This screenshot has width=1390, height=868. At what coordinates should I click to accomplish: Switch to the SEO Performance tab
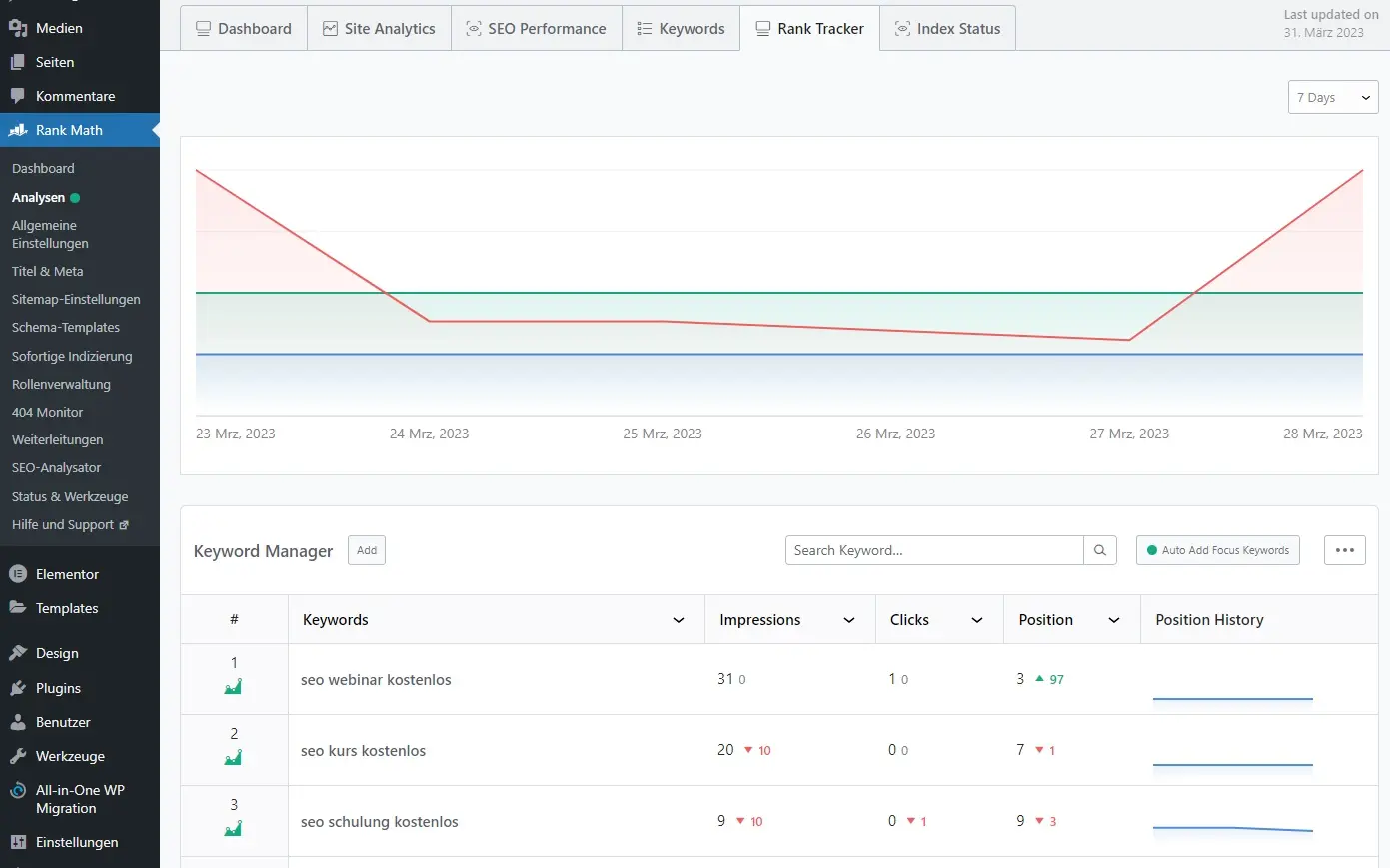[536, 28]
